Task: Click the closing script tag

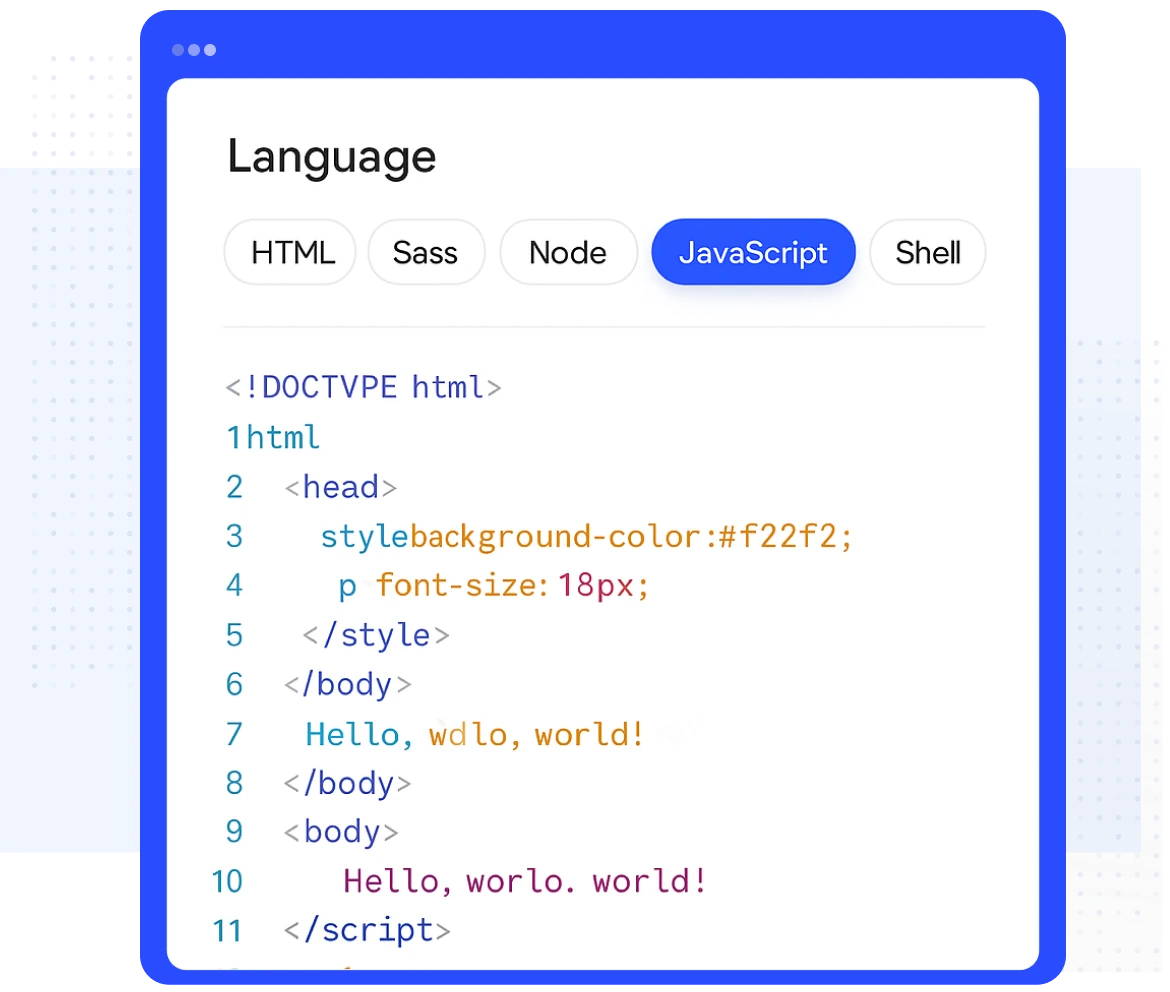Action: coord(367,930)
